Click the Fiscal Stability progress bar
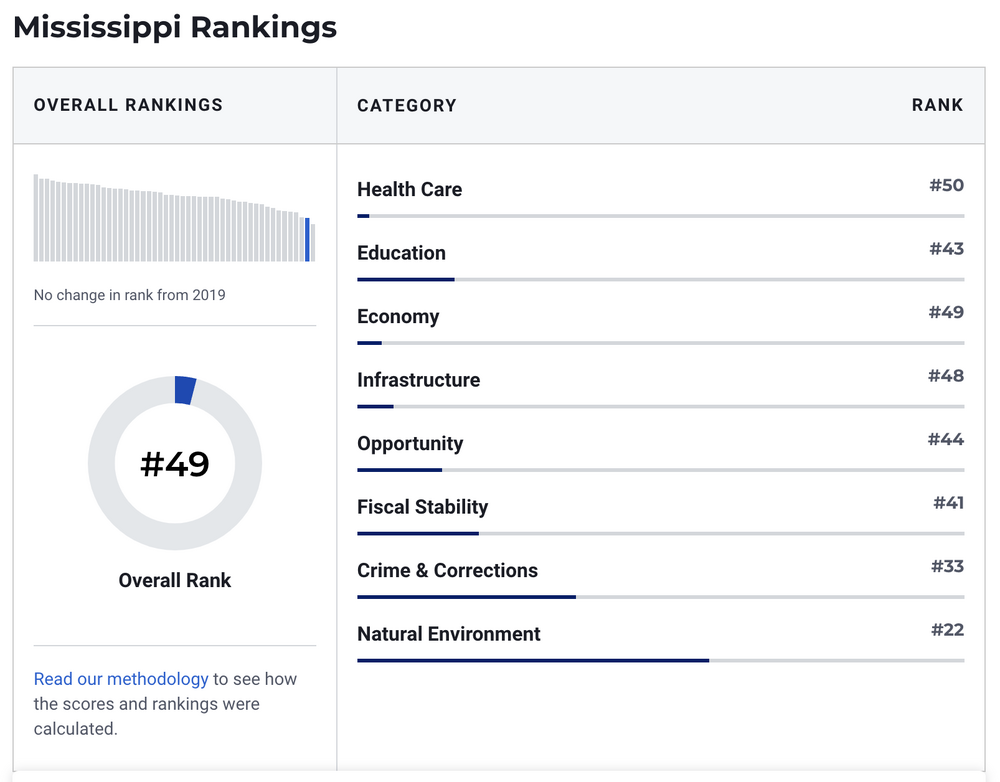The width and height of the screenshot is (1000, 782). click(660, 533)
